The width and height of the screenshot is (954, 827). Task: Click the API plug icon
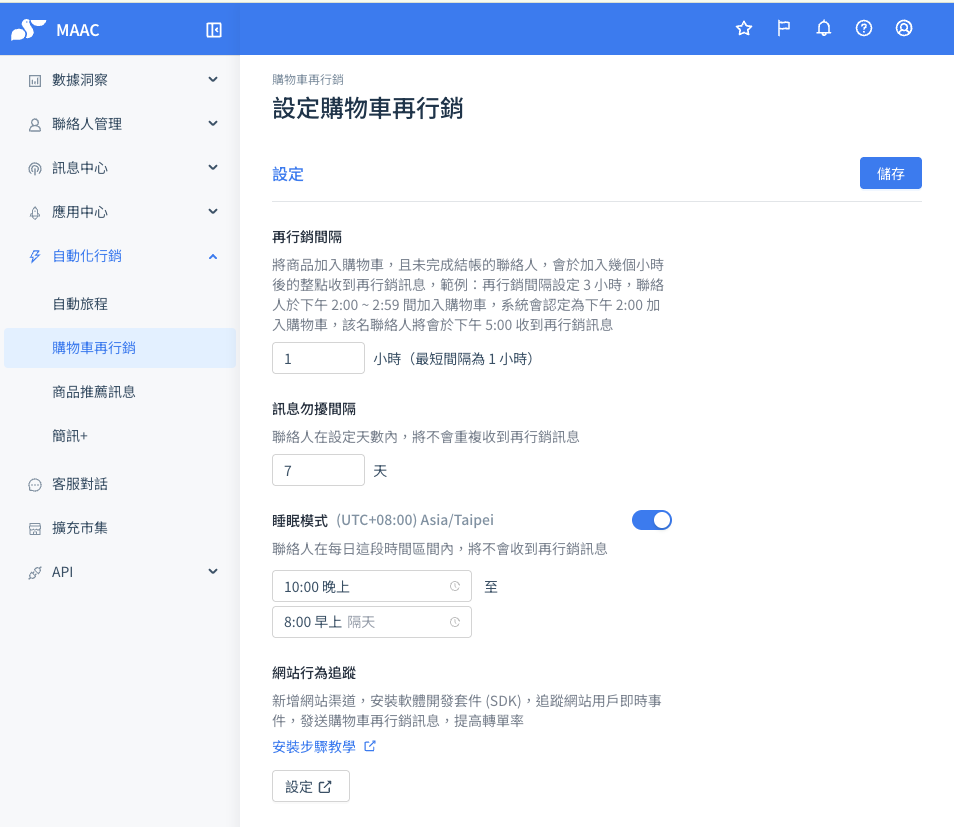35,573
